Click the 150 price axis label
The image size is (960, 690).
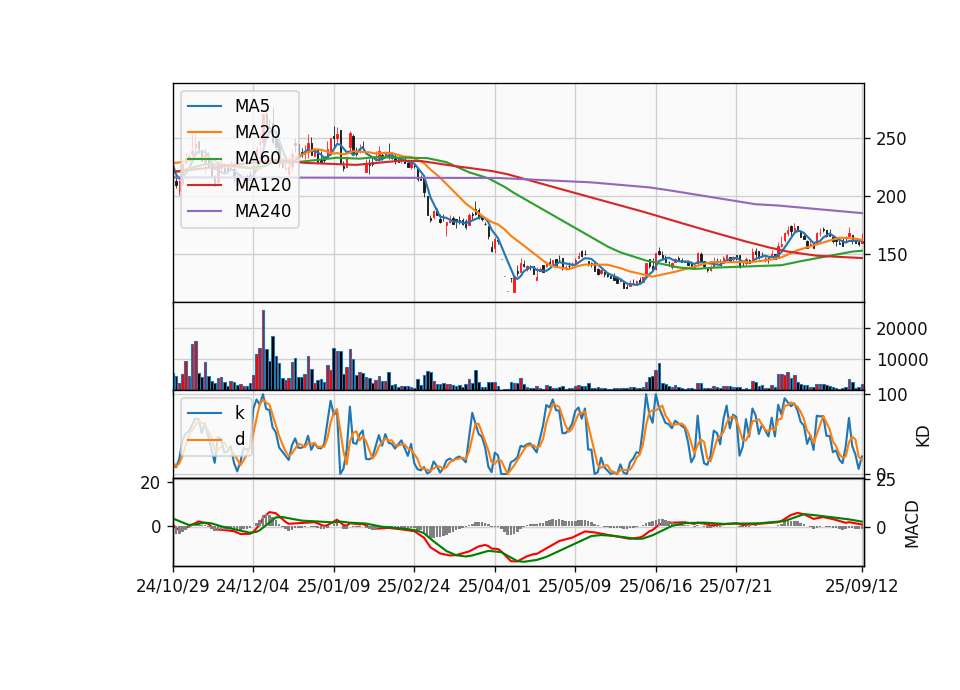click(891, 255)
